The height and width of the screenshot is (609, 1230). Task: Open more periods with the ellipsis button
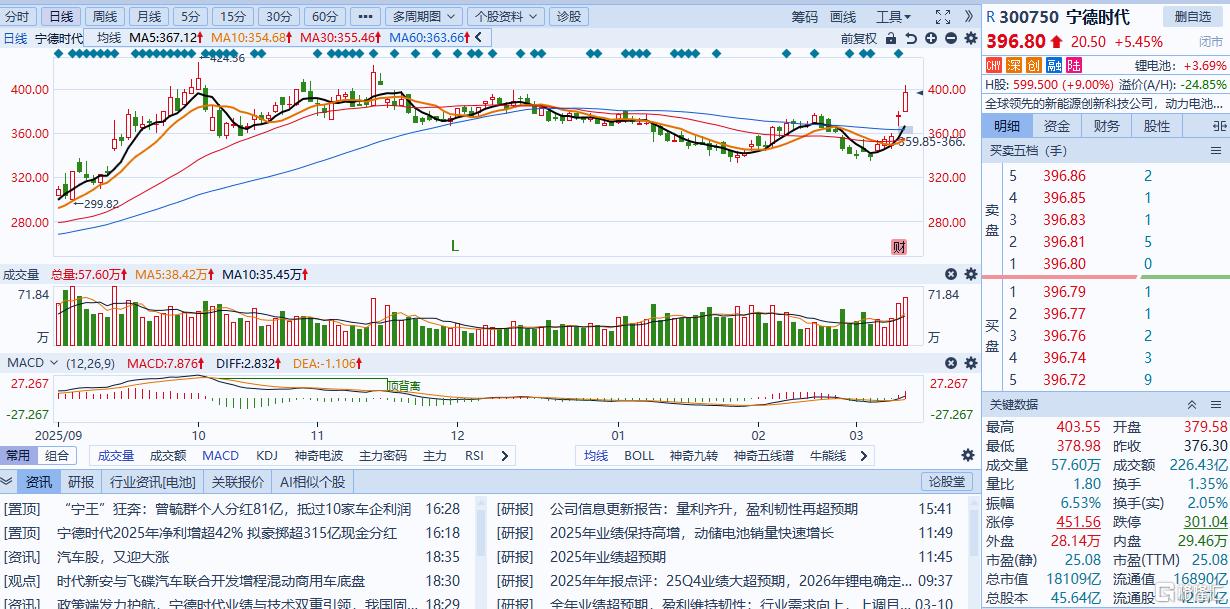click(x=366, y=17)
